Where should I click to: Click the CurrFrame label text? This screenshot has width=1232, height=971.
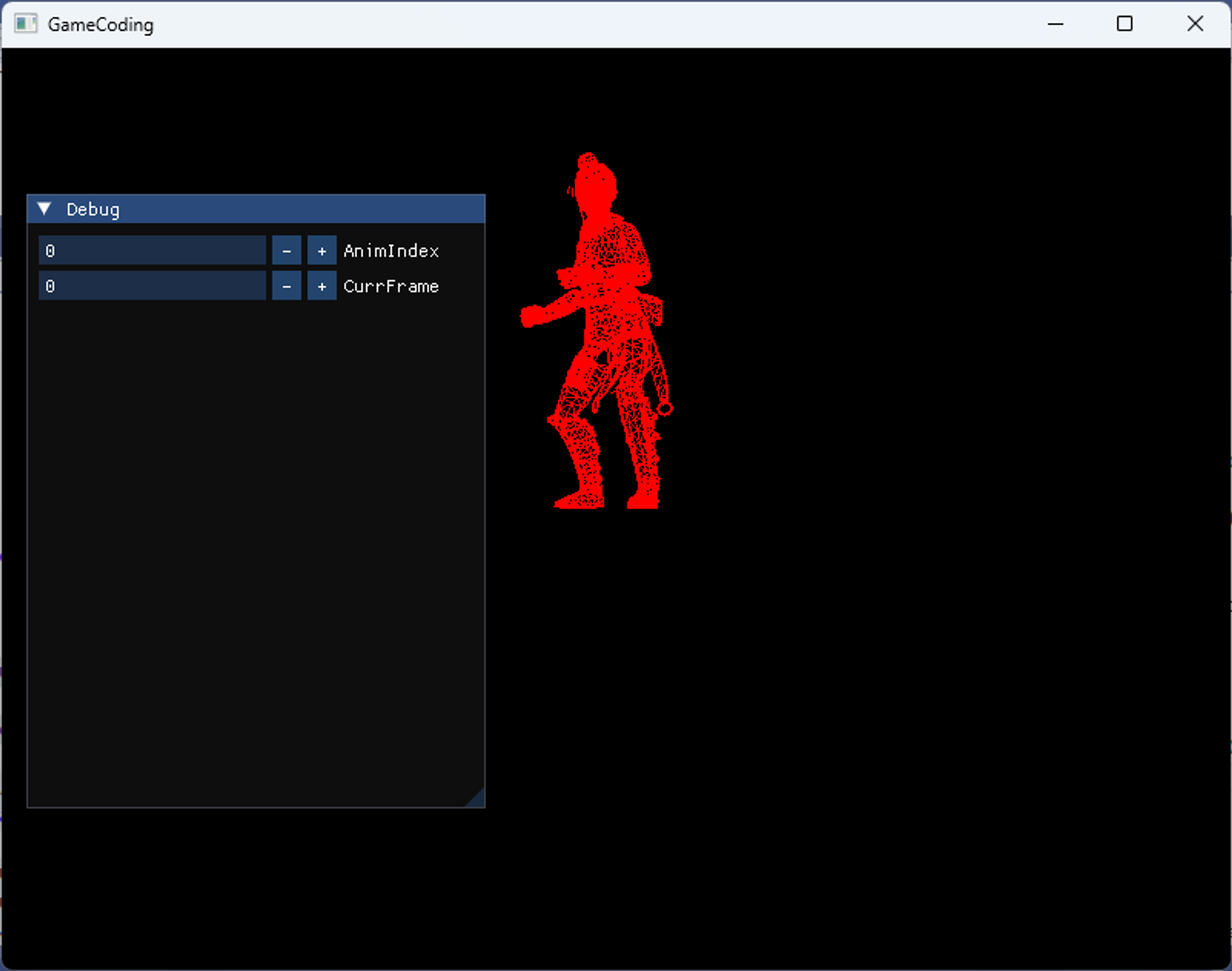pyautogui.click(x=391, y=286)
